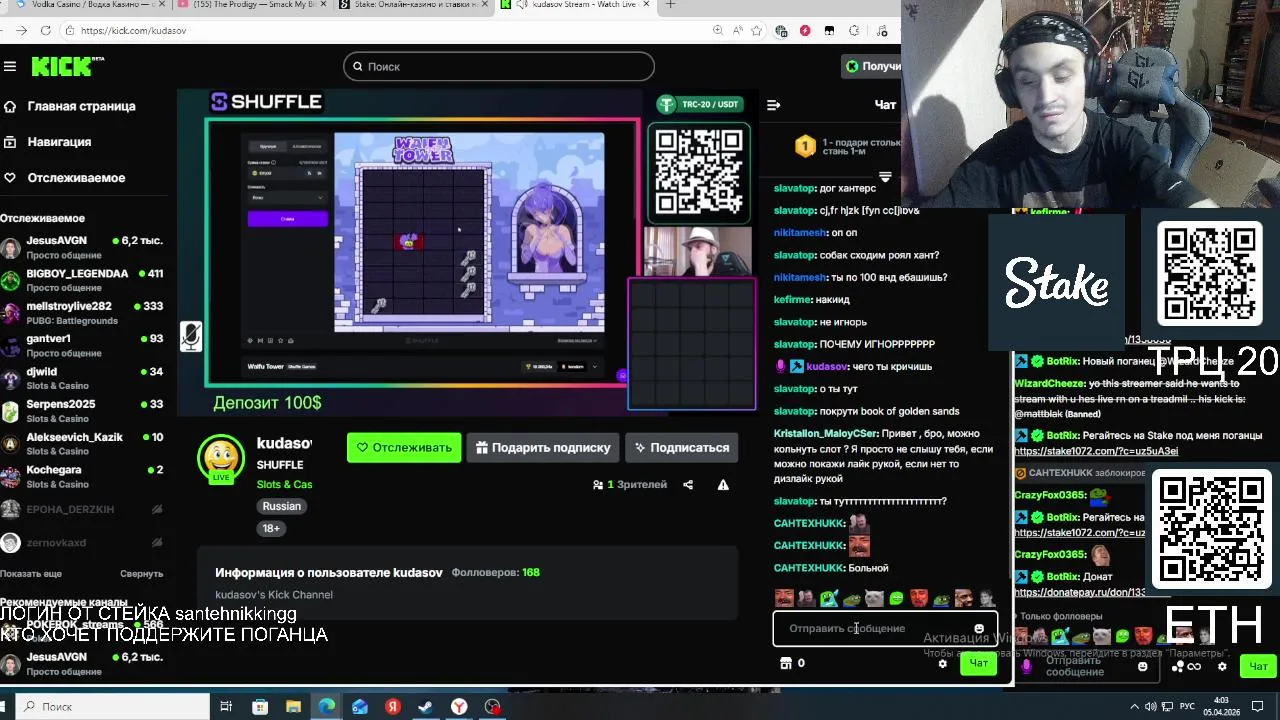Open the Kick hamburger menu

click(10, 67)
